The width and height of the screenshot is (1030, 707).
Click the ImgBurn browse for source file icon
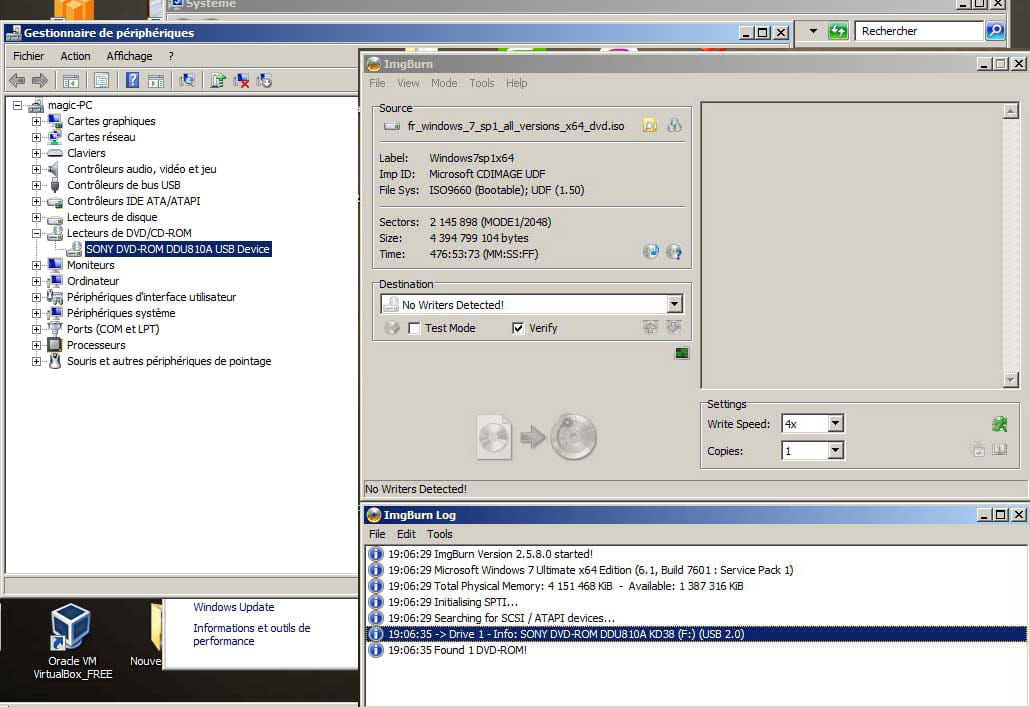point(650,125)
